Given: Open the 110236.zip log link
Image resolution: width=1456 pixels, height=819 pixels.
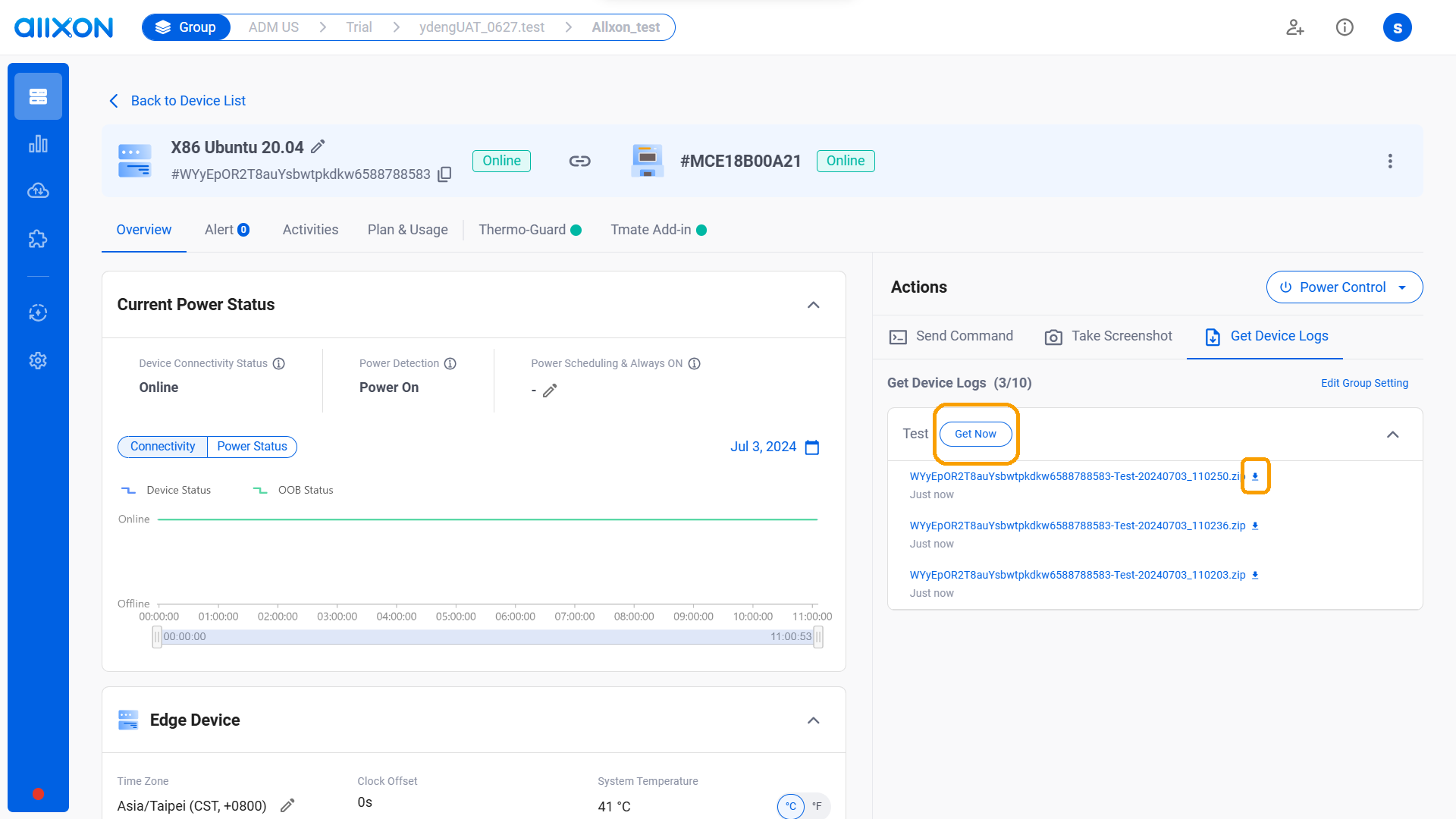Looking at the screenshot, I should 1077,526.
